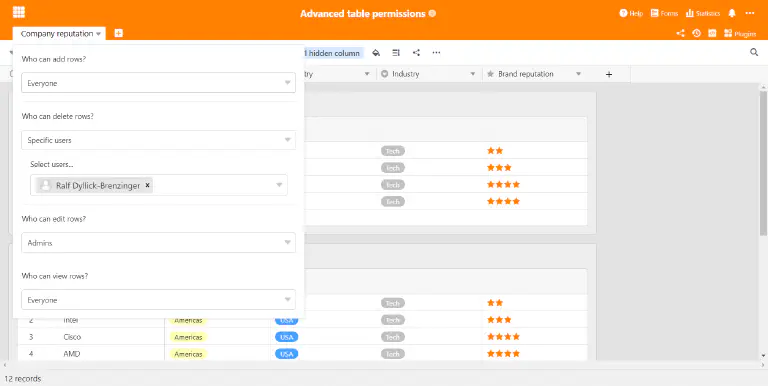Screen dimensions: 768x386
Task: Click the view share icon in toolbar
Action: (x=416, y=53)
